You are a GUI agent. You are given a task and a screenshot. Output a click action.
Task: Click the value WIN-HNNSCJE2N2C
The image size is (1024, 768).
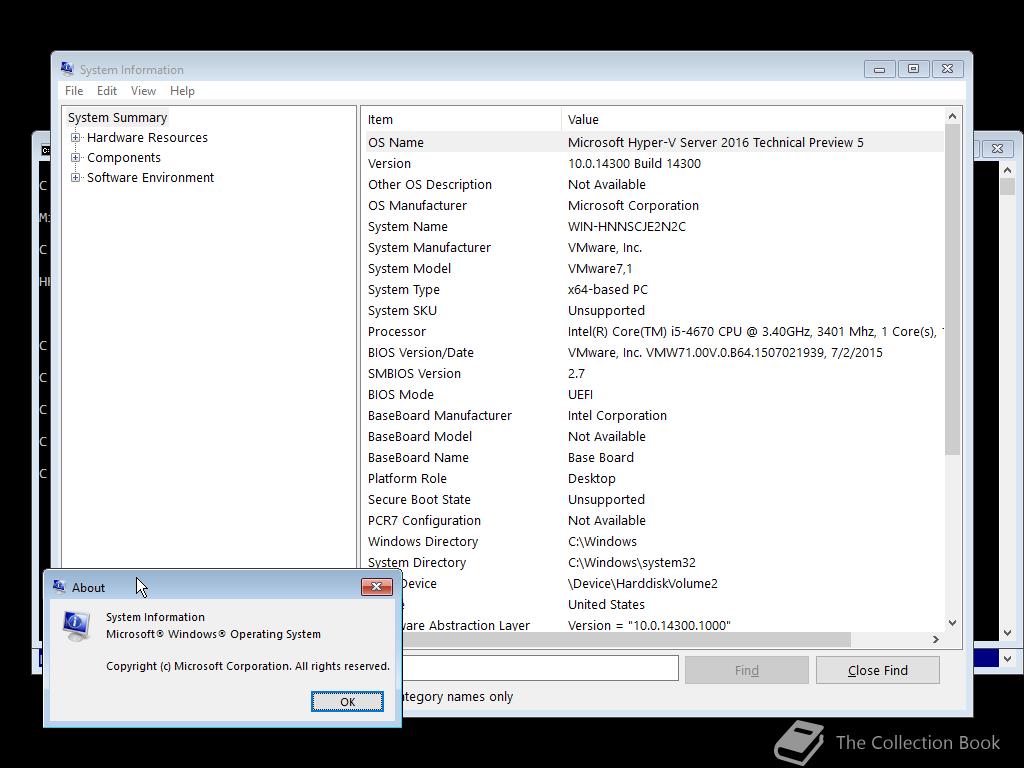click(x=627, y=227)
